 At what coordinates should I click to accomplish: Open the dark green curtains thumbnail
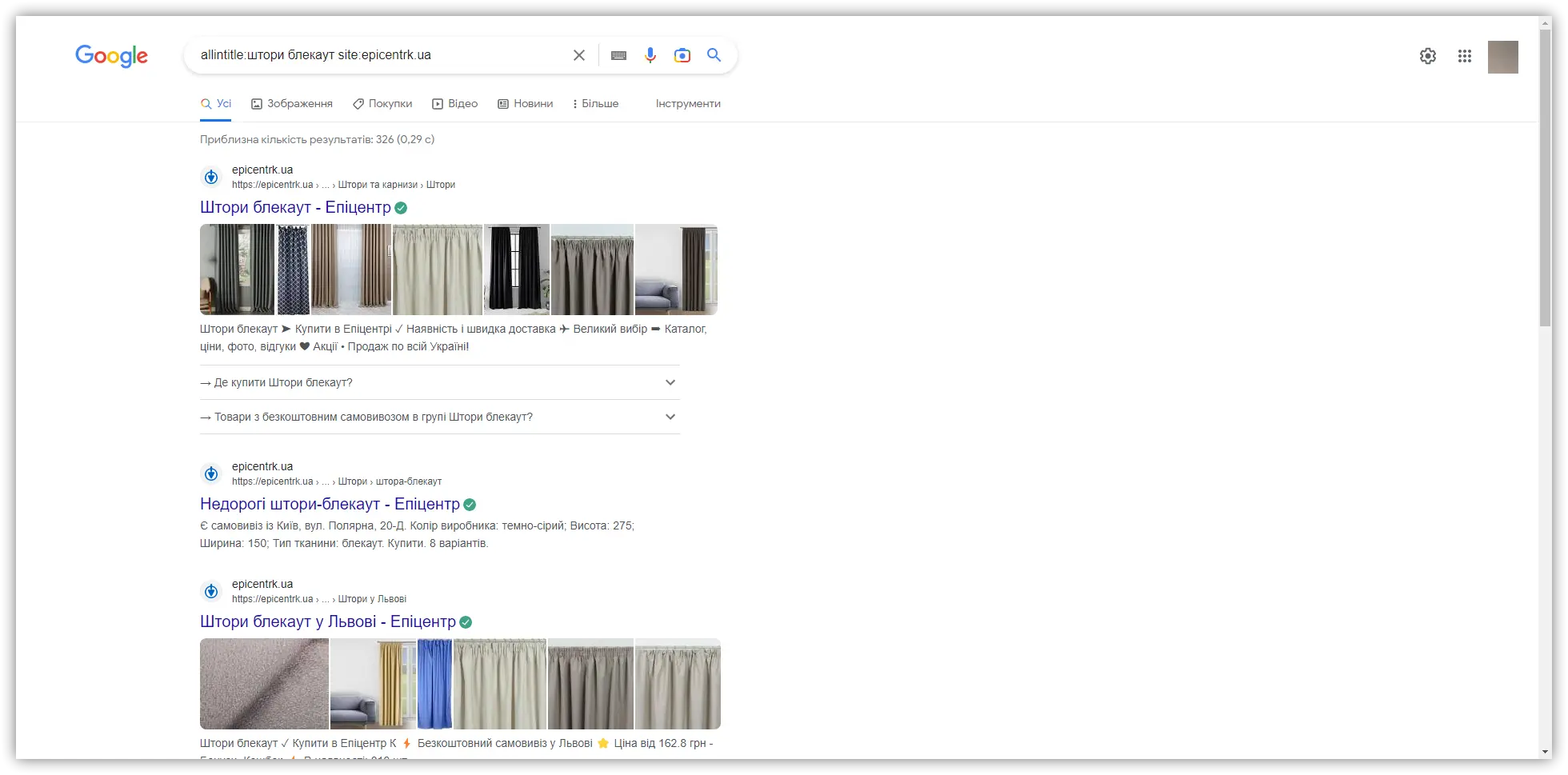click(237, 270)
